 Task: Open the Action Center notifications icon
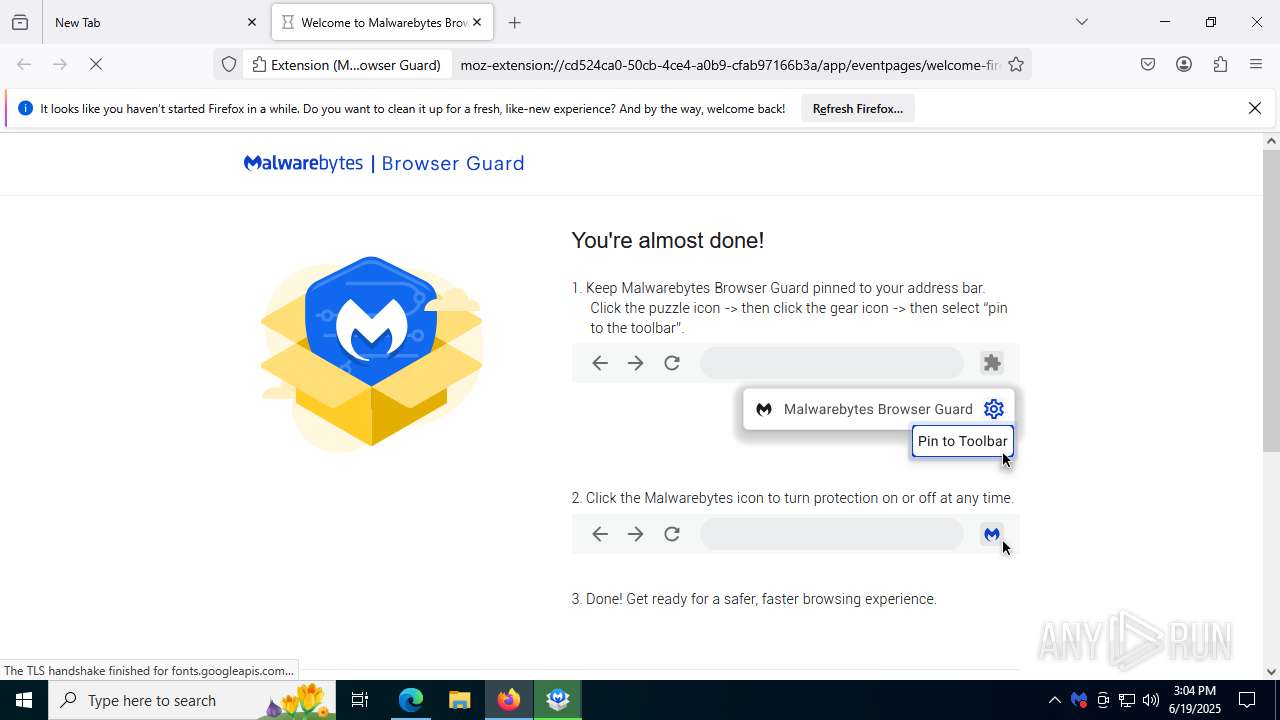click(1248, 700)
